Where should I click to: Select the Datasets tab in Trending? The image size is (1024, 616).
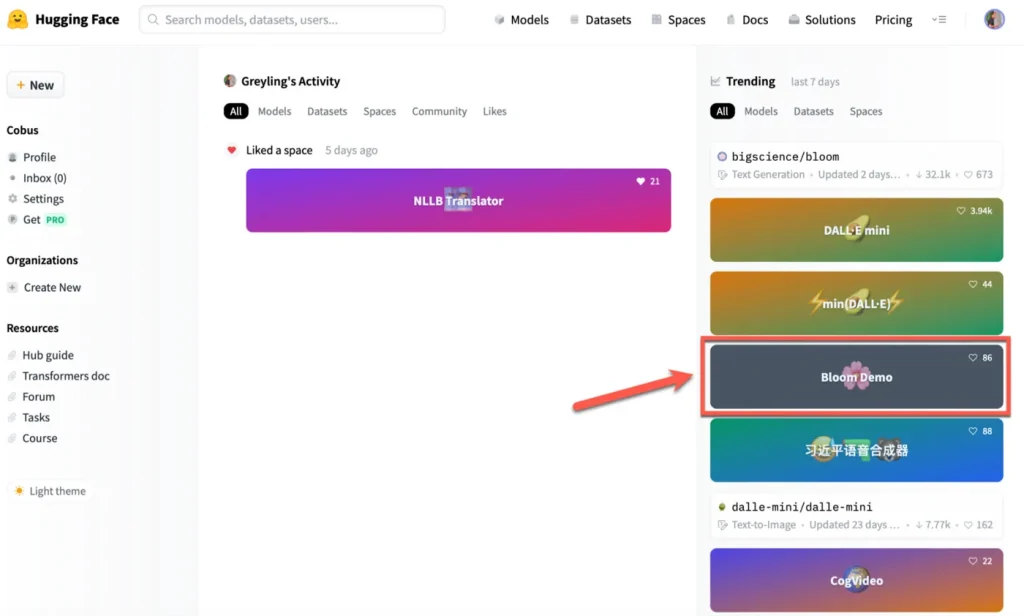point(814,111)
